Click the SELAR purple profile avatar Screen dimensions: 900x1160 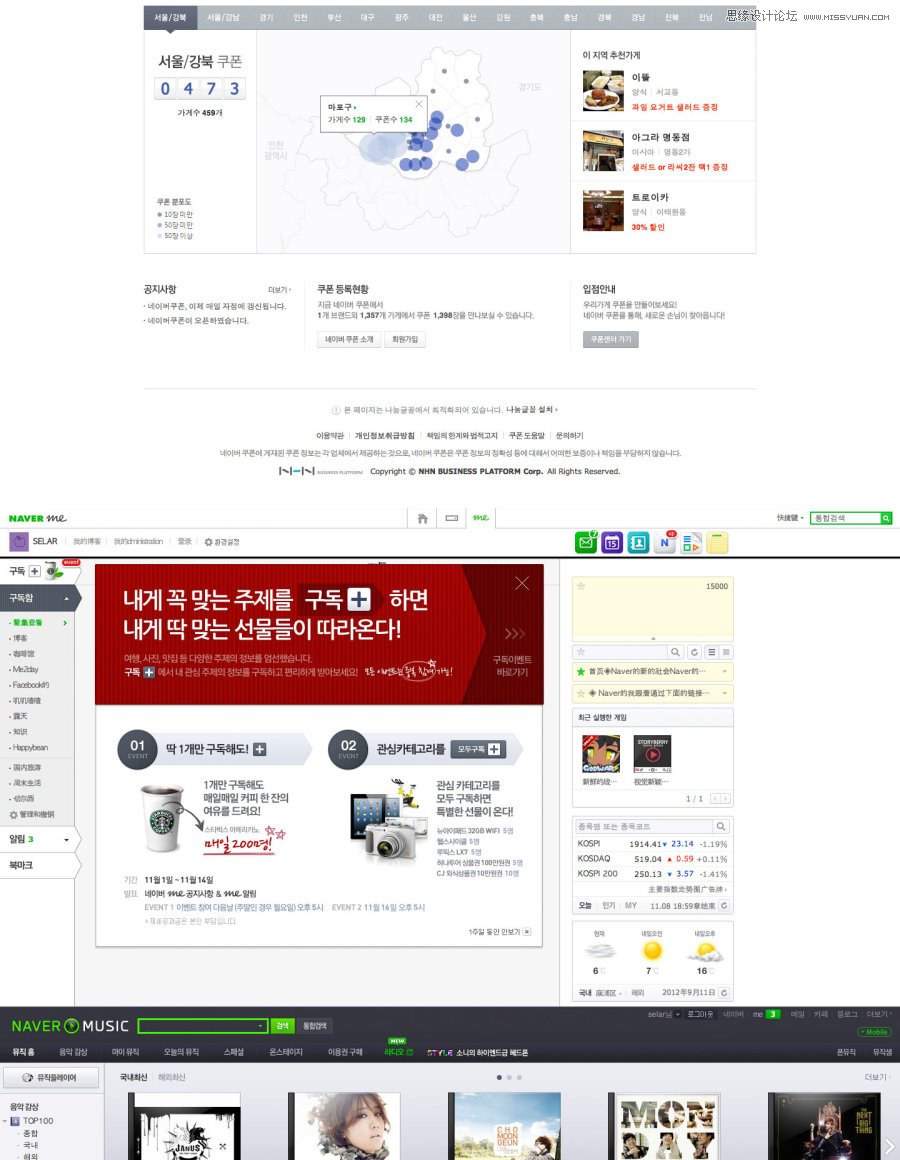pyautogui.click(x=19, y=542)
